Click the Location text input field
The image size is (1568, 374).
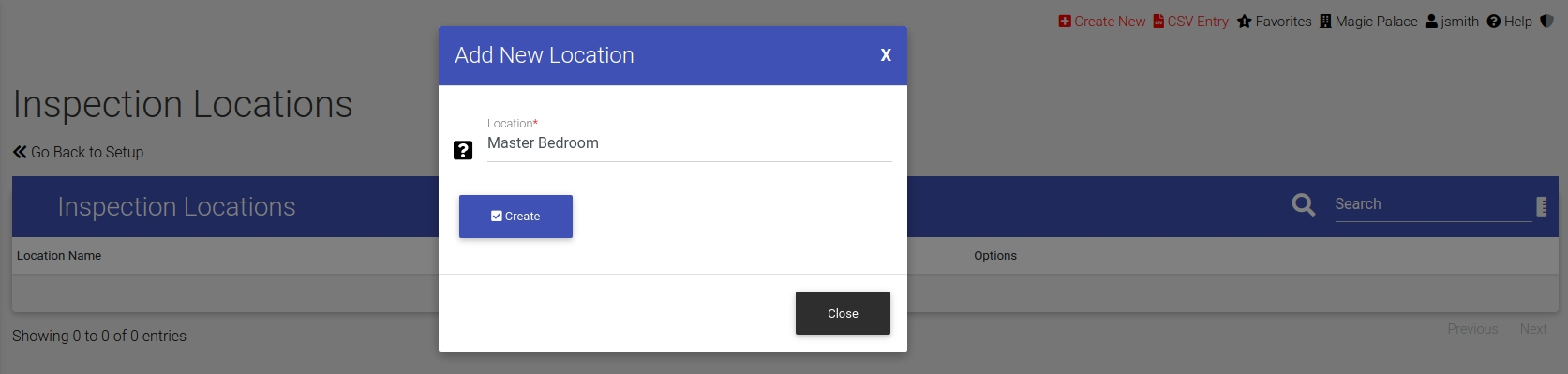coord(690,143)
